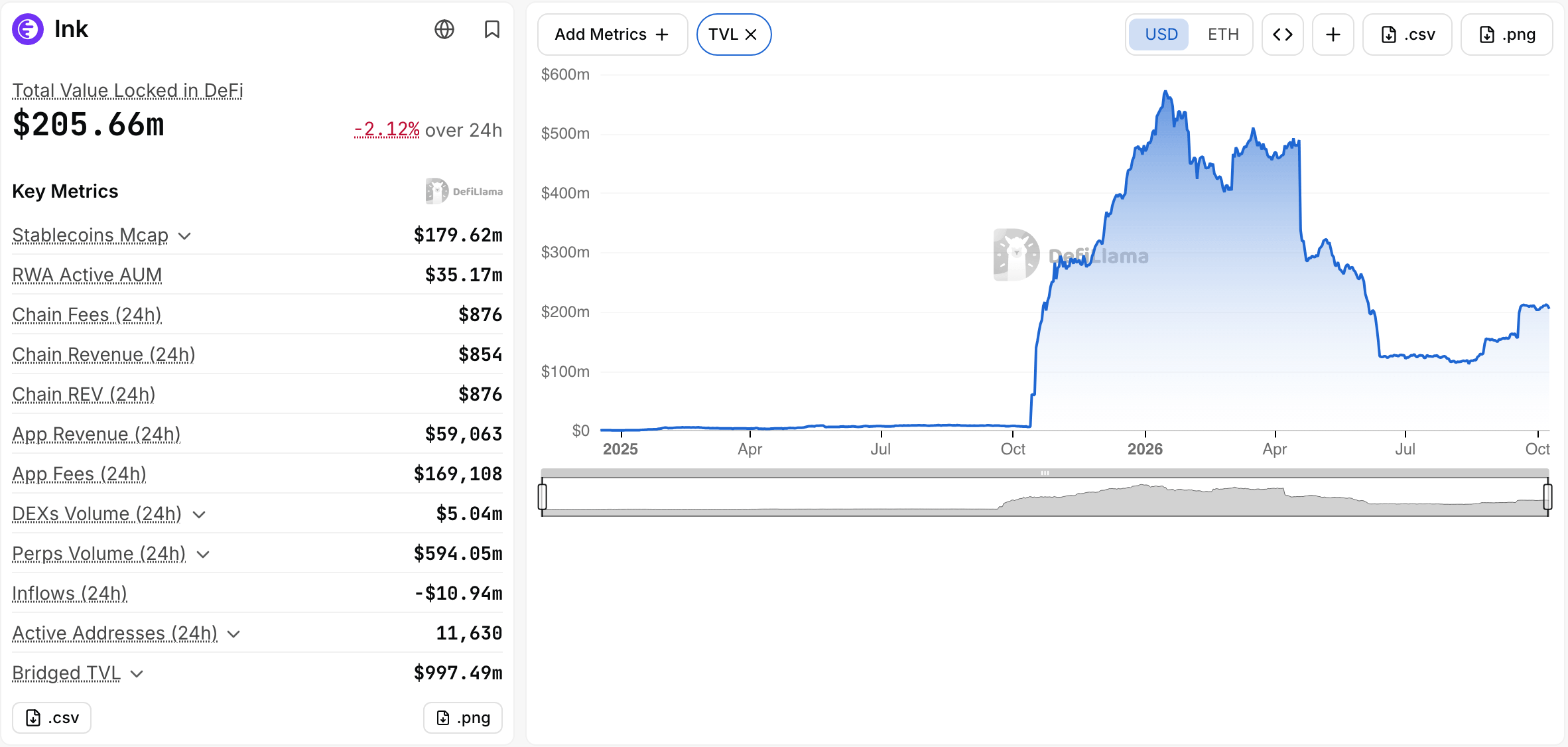Expand Stablecoins Mcap breakdown chevron
This screenshot has width=1568, height=747.
click(185, 236)
